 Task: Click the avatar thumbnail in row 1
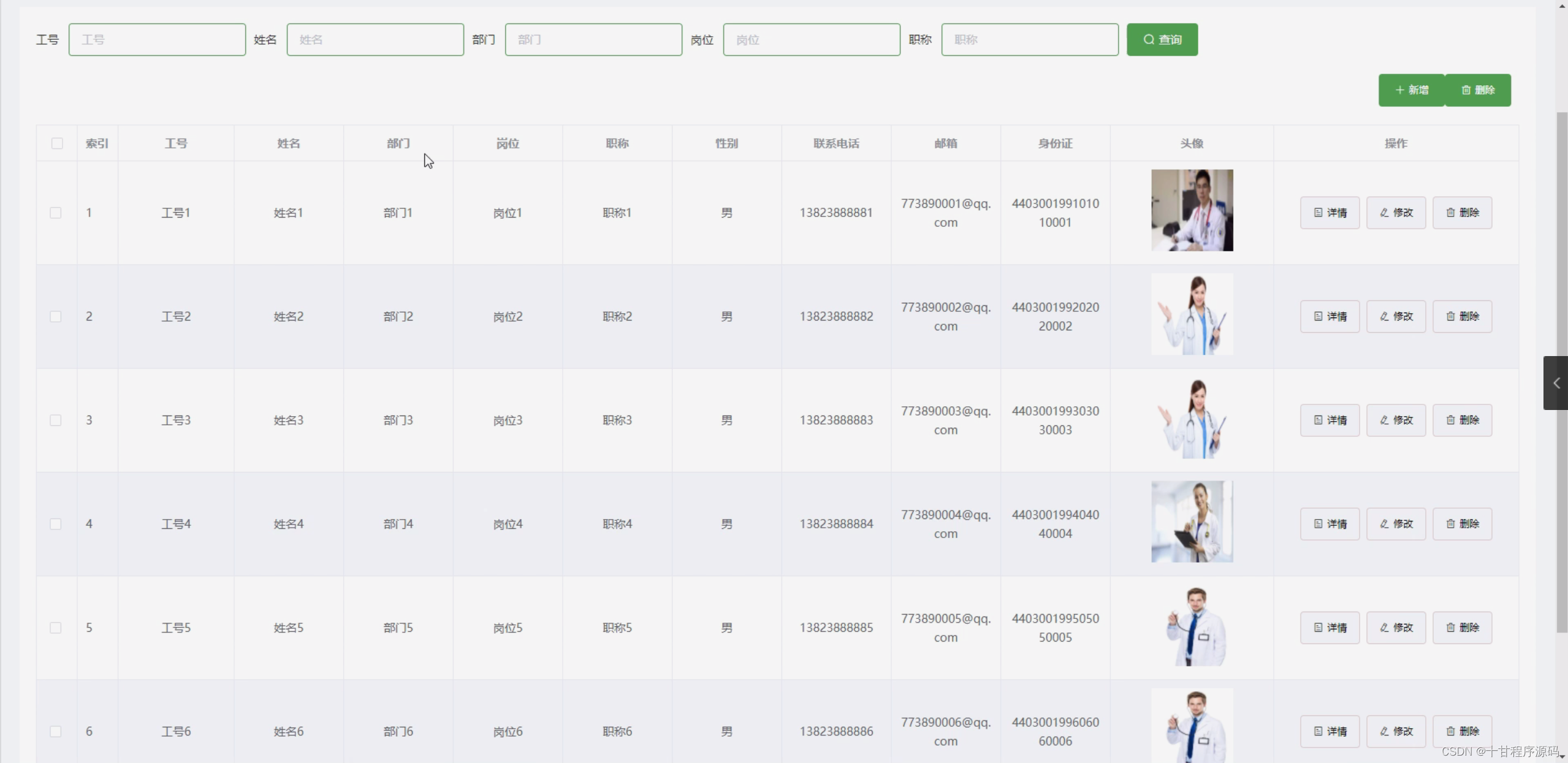[x=1192, y=210]
